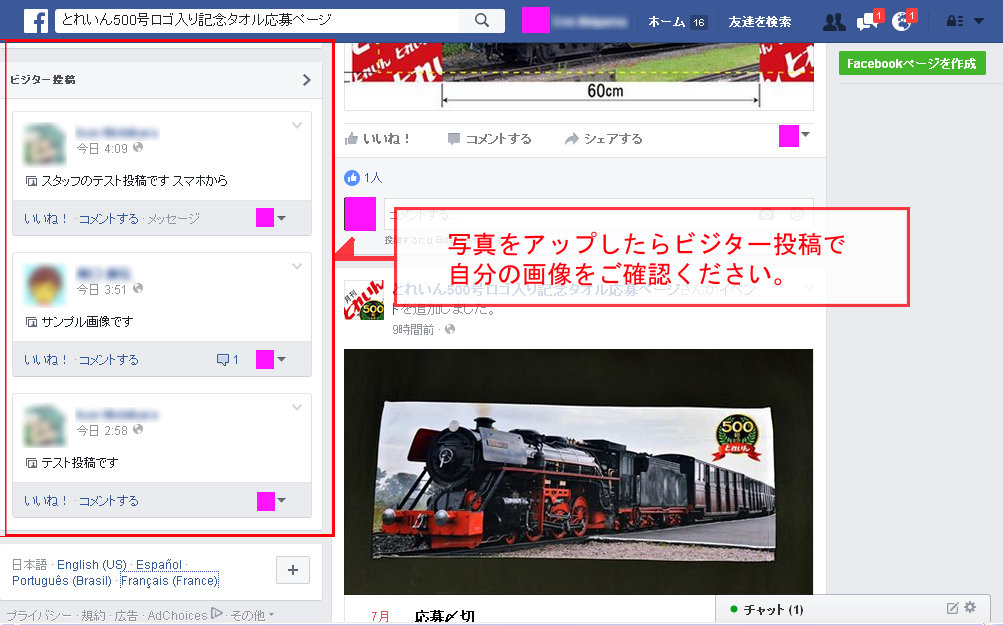Open the friend requests icon

[x=833, y=22]
